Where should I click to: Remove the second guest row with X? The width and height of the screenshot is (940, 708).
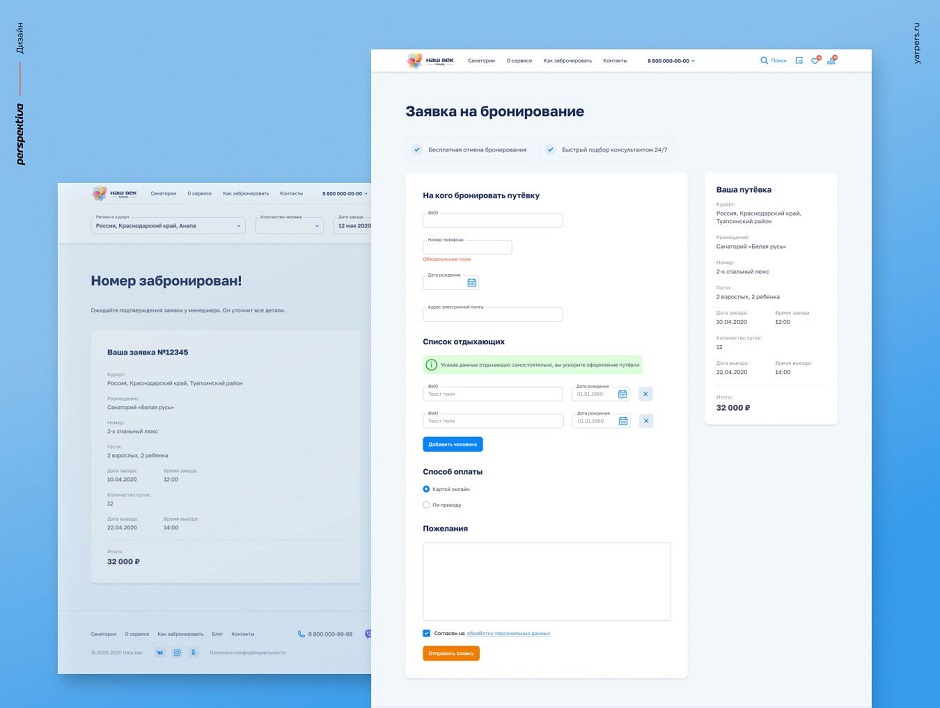tap(646, 421)
